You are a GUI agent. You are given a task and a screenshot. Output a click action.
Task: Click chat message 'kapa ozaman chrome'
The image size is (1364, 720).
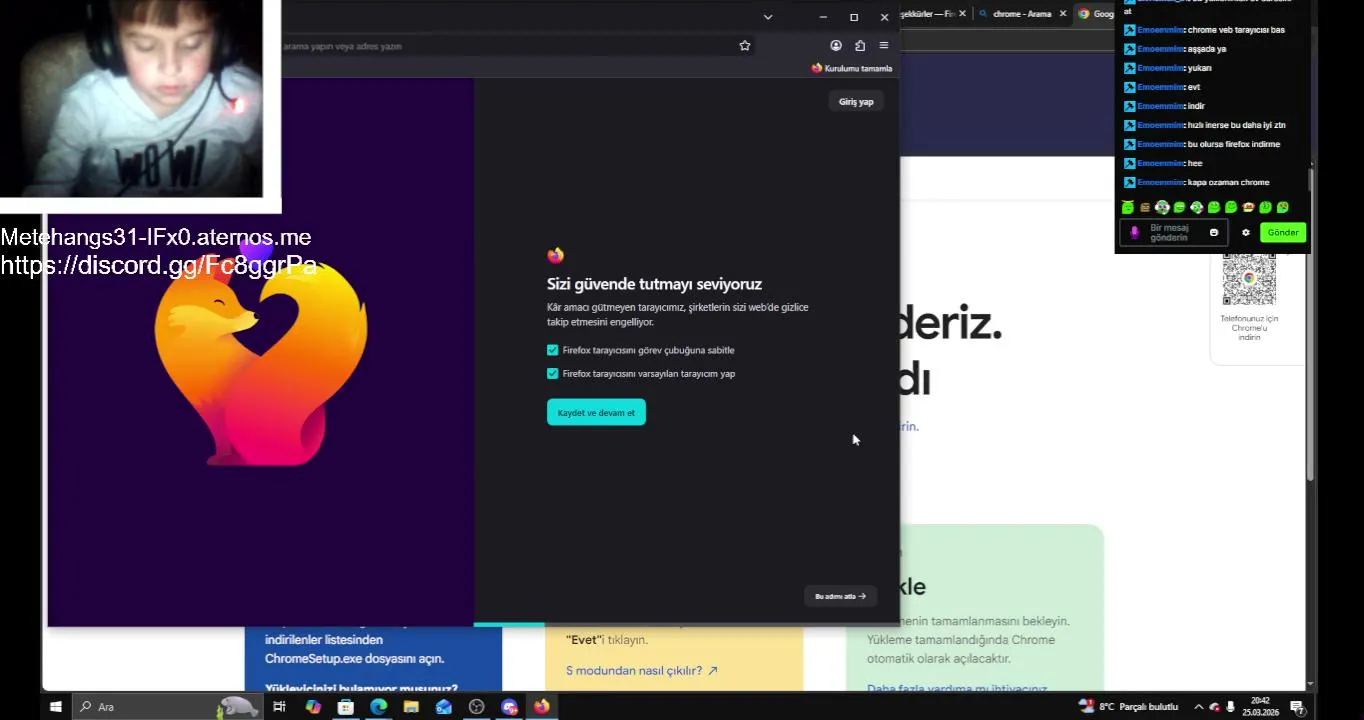click(1228, 182)
